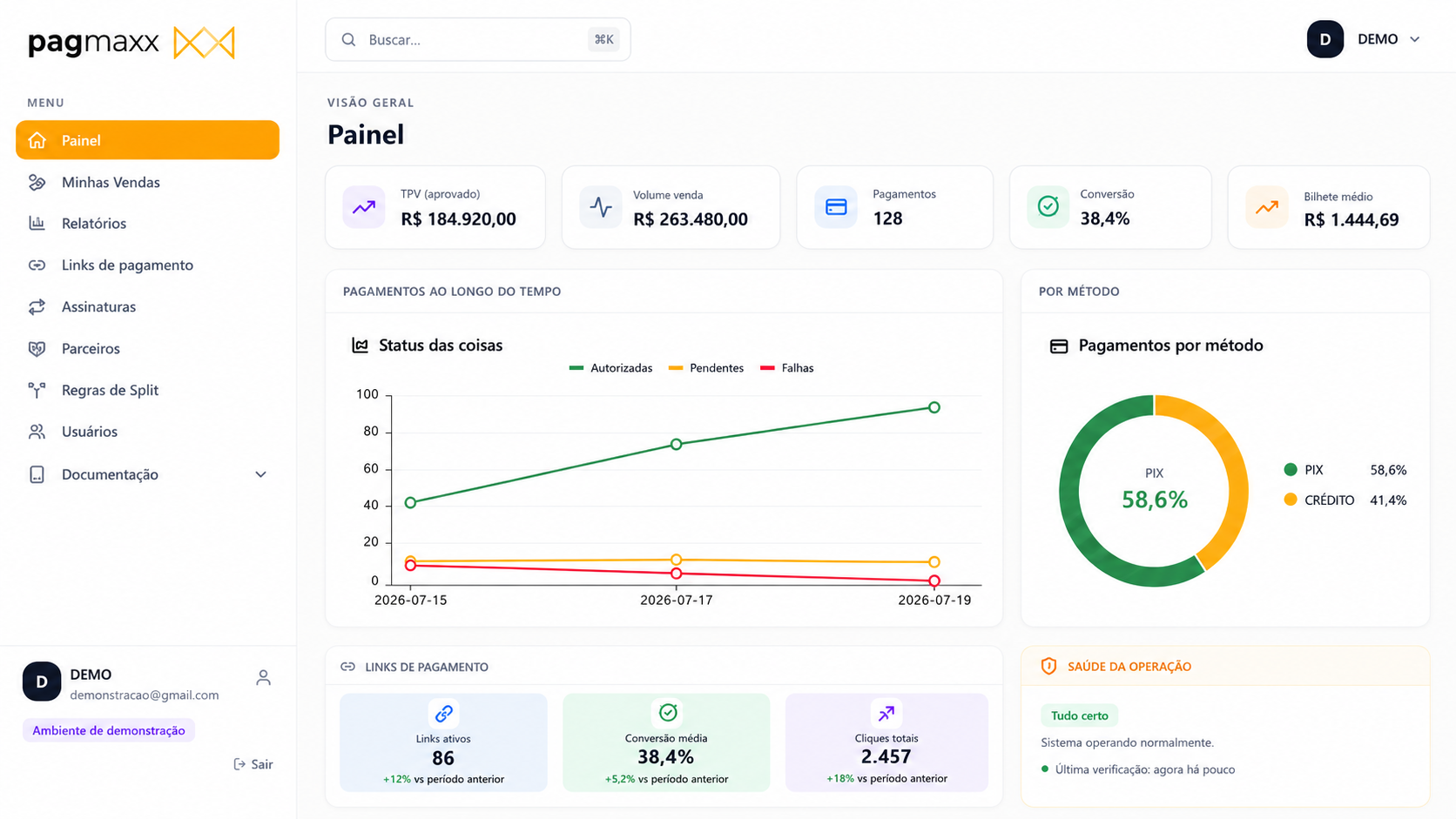The width and height of the screenshot is (1456, 819).
Task: Toggle Autorizadas series in chart legend
Action: (610, 368)
